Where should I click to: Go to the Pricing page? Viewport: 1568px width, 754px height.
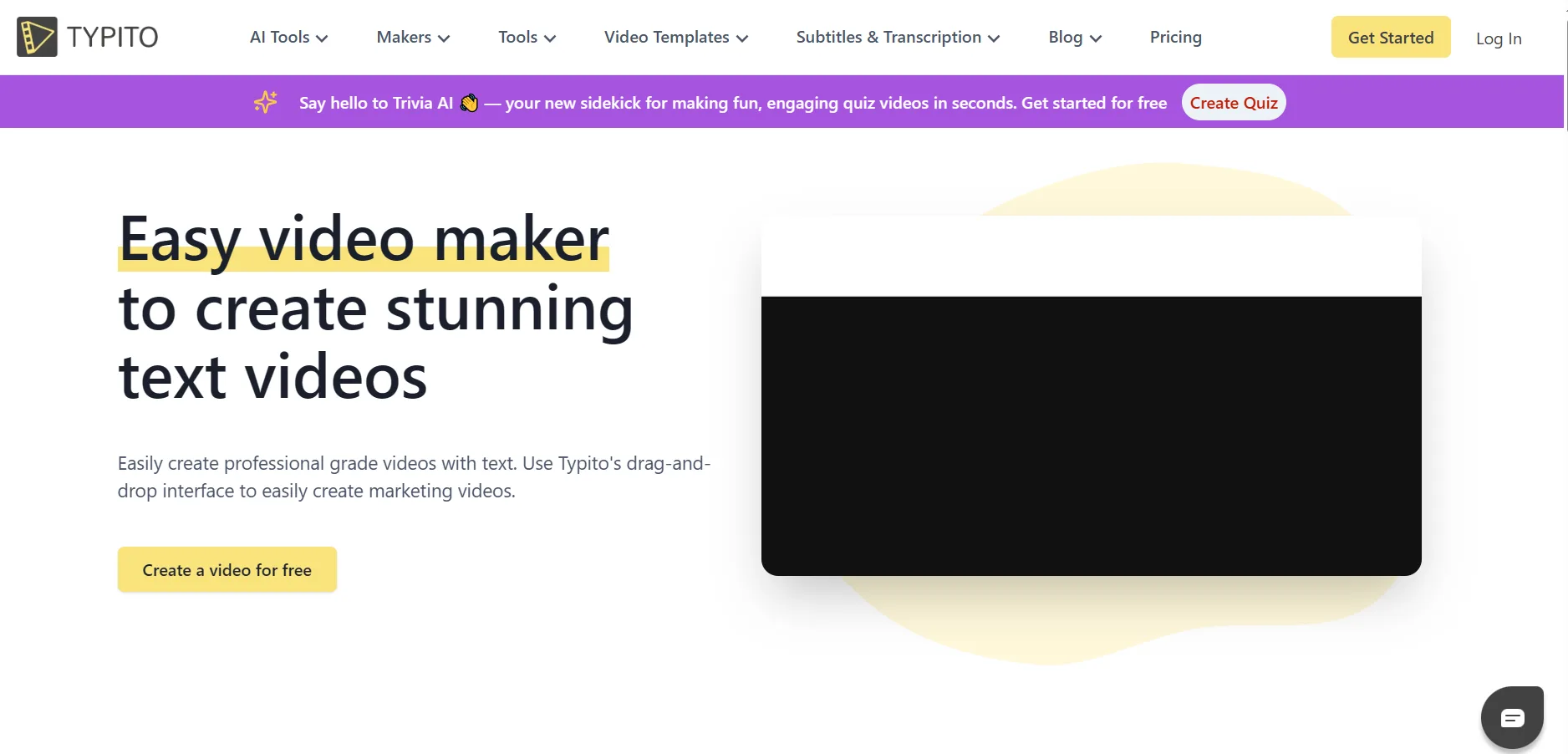(1175, 37)
